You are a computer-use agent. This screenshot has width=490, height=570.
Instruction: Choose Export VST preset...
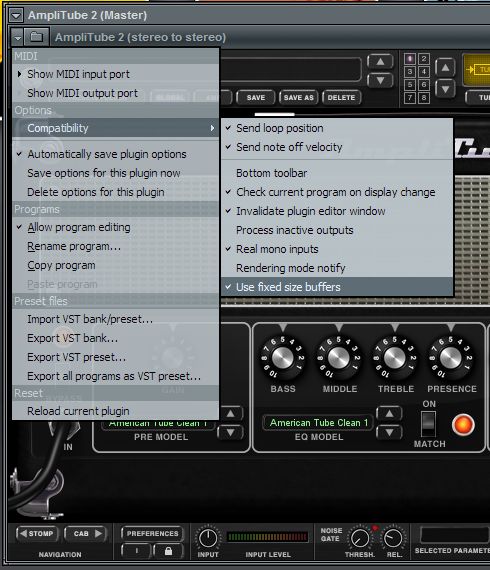tap(116, 357)
